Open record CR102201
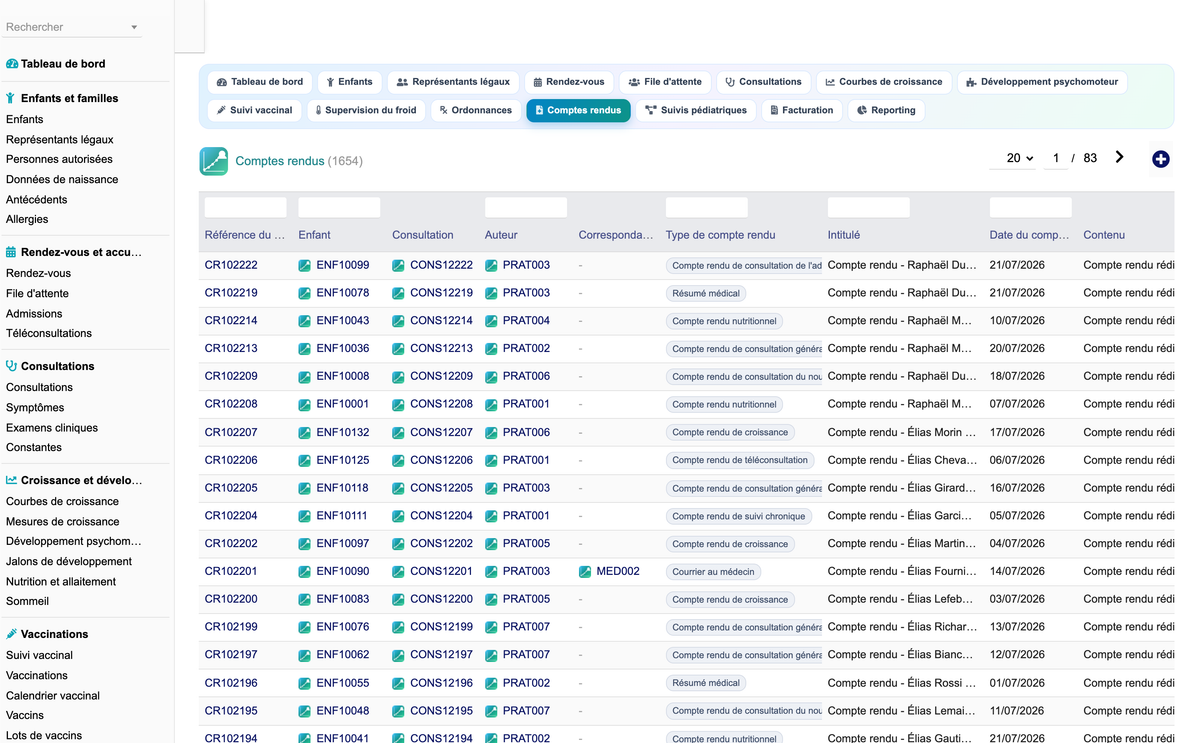 [x=231, y=571]
